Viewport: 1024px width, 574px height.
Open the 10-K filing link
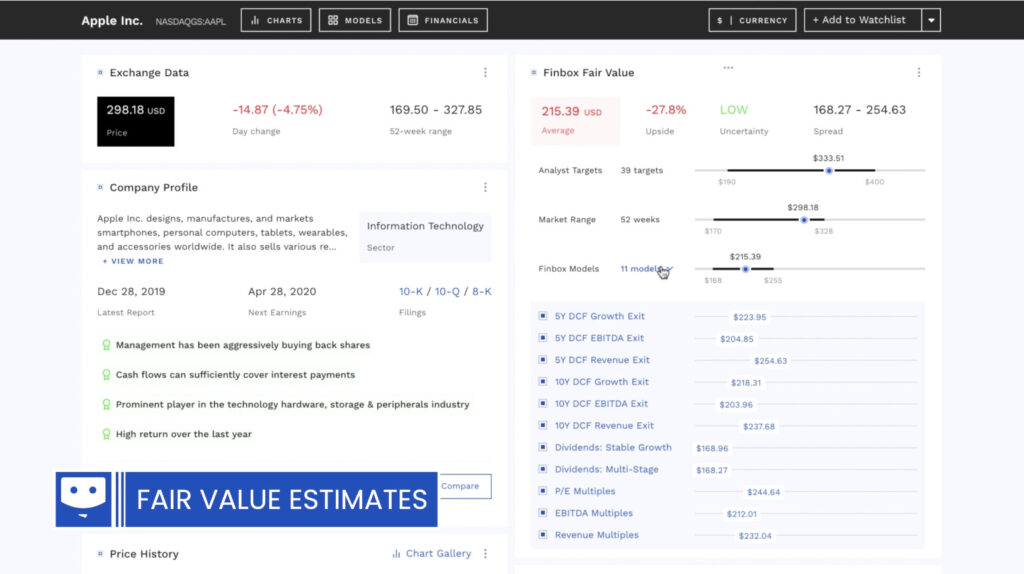pos(411,291)
